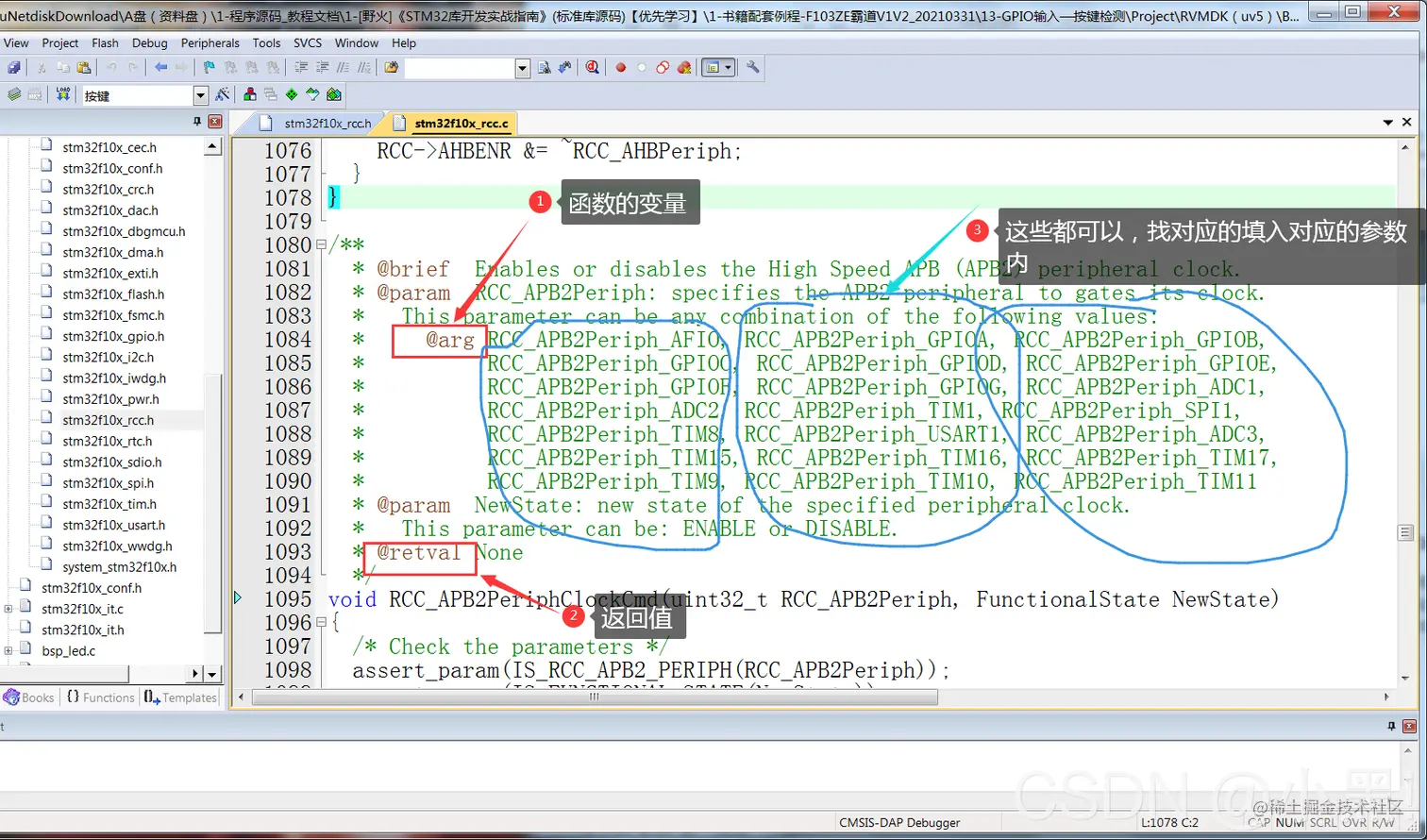Open the Debug menu

coord(149,42)
